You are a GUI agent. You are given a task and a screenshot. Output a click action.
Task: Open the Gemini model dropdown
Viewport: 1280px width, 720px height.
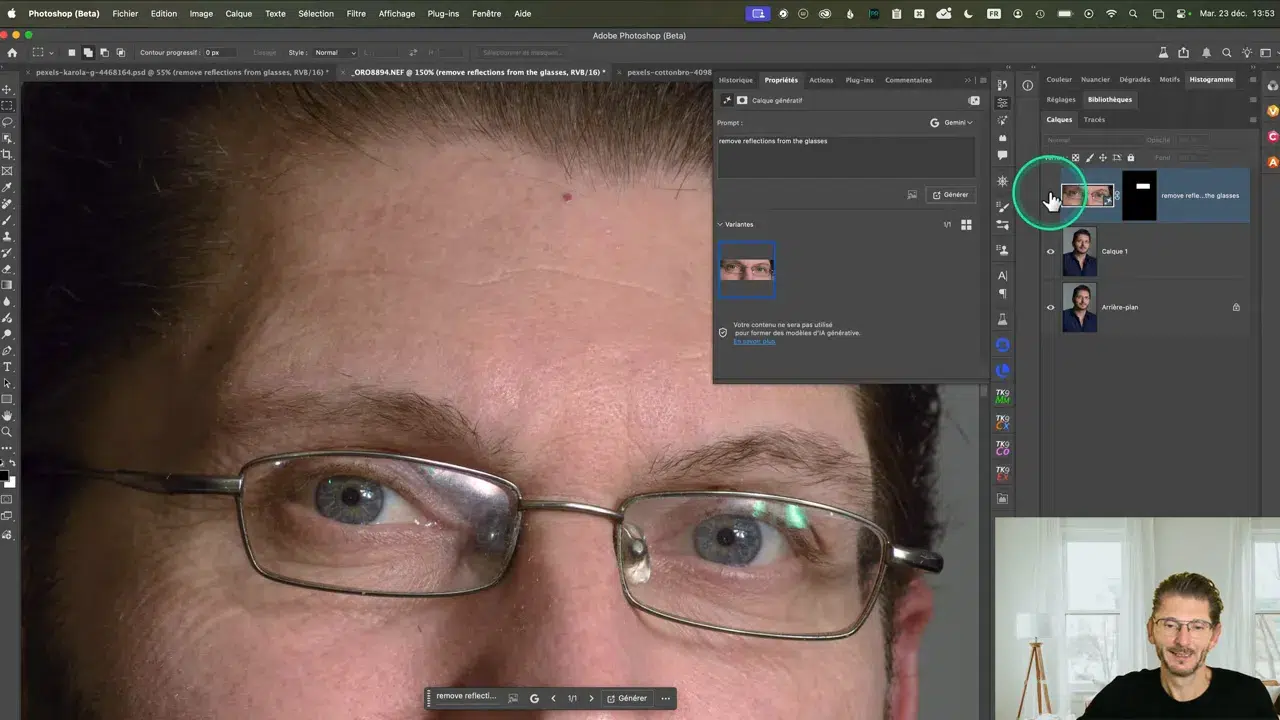[x=954, y=122]
